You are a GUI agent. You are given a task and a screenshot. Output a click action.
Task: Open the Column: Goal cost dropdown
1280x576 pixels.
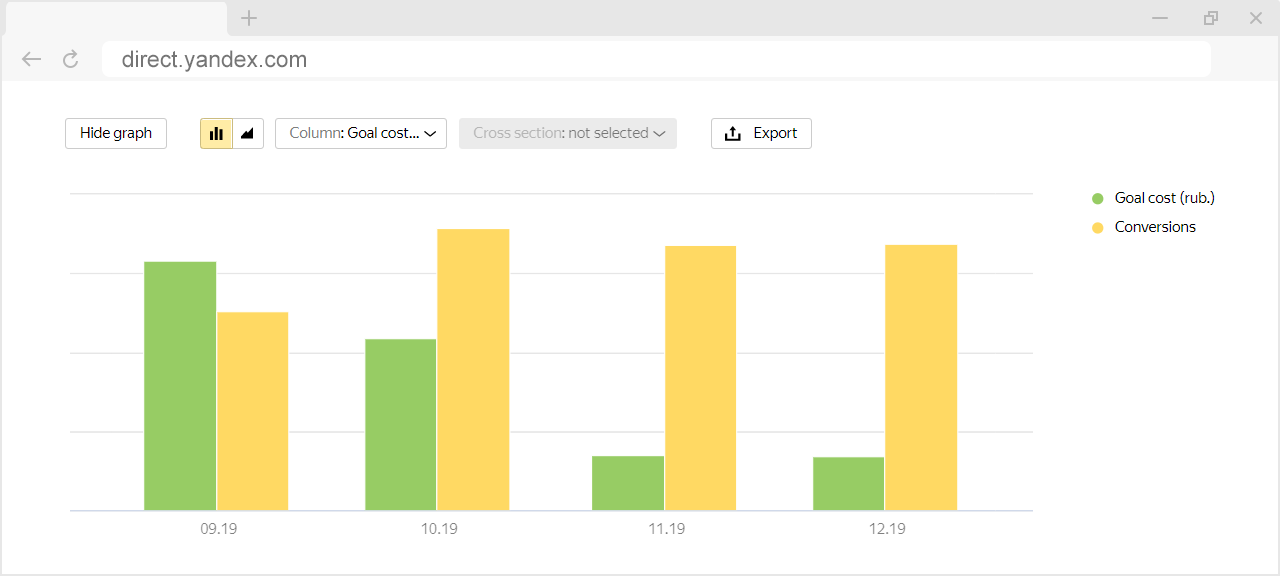click(361, 133)
